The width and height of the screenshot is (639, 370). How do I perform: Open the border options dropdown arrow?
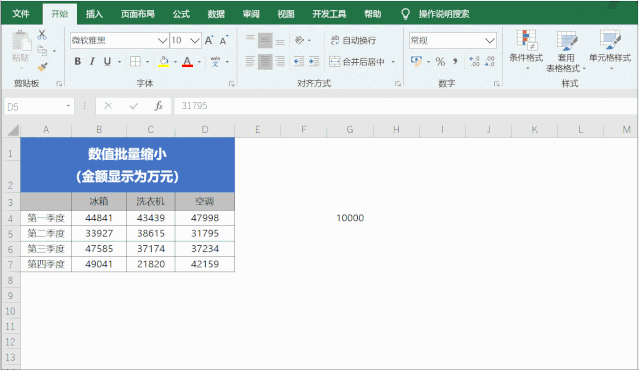pos(147,62)
